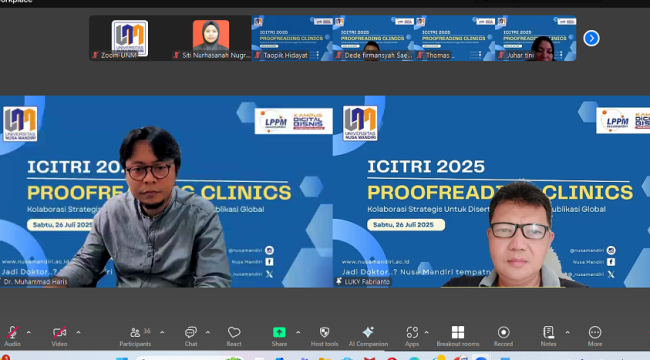Start recording with the Record button
Screen dimensions: 650x360
coord(503,336)
